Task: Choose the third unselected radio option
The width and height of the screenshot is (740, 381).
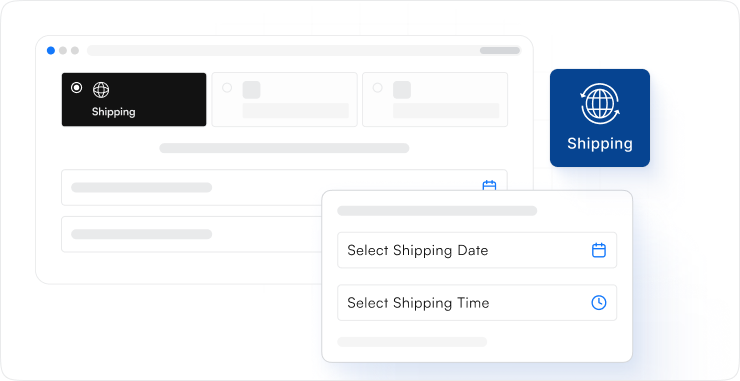Action: point(378,88)
